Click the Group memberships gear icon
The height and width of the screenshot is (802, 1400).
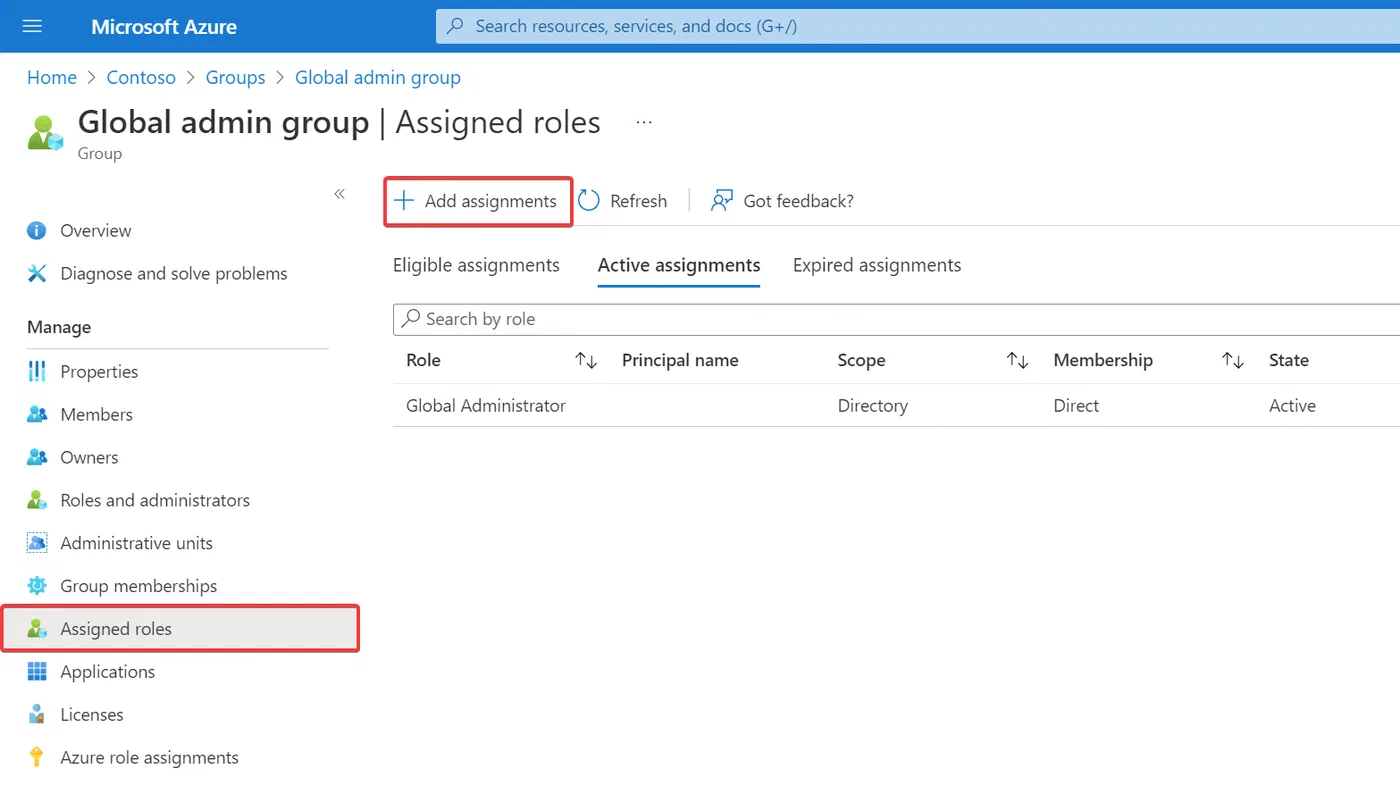37,587
